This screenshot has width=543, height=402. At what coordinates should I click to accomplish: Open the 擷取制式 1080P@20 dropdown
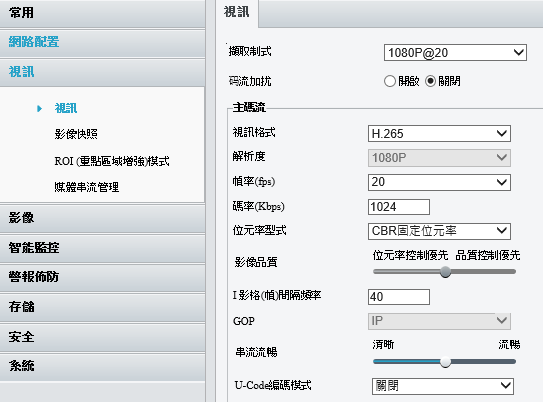click(x=455, y=53)
